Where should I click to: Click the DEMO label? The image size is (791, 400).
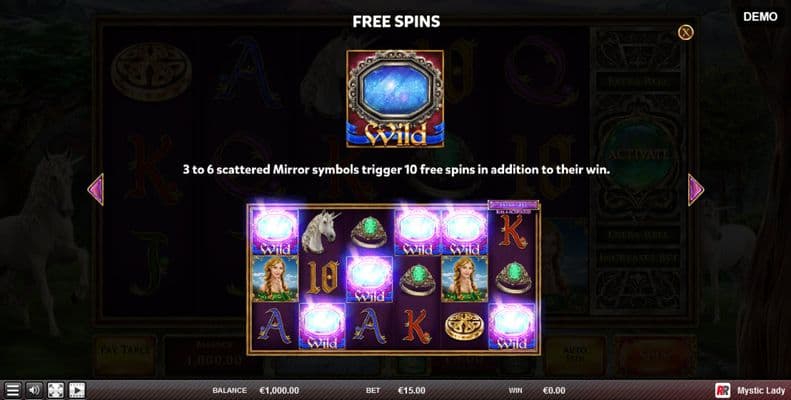(760, 17)
